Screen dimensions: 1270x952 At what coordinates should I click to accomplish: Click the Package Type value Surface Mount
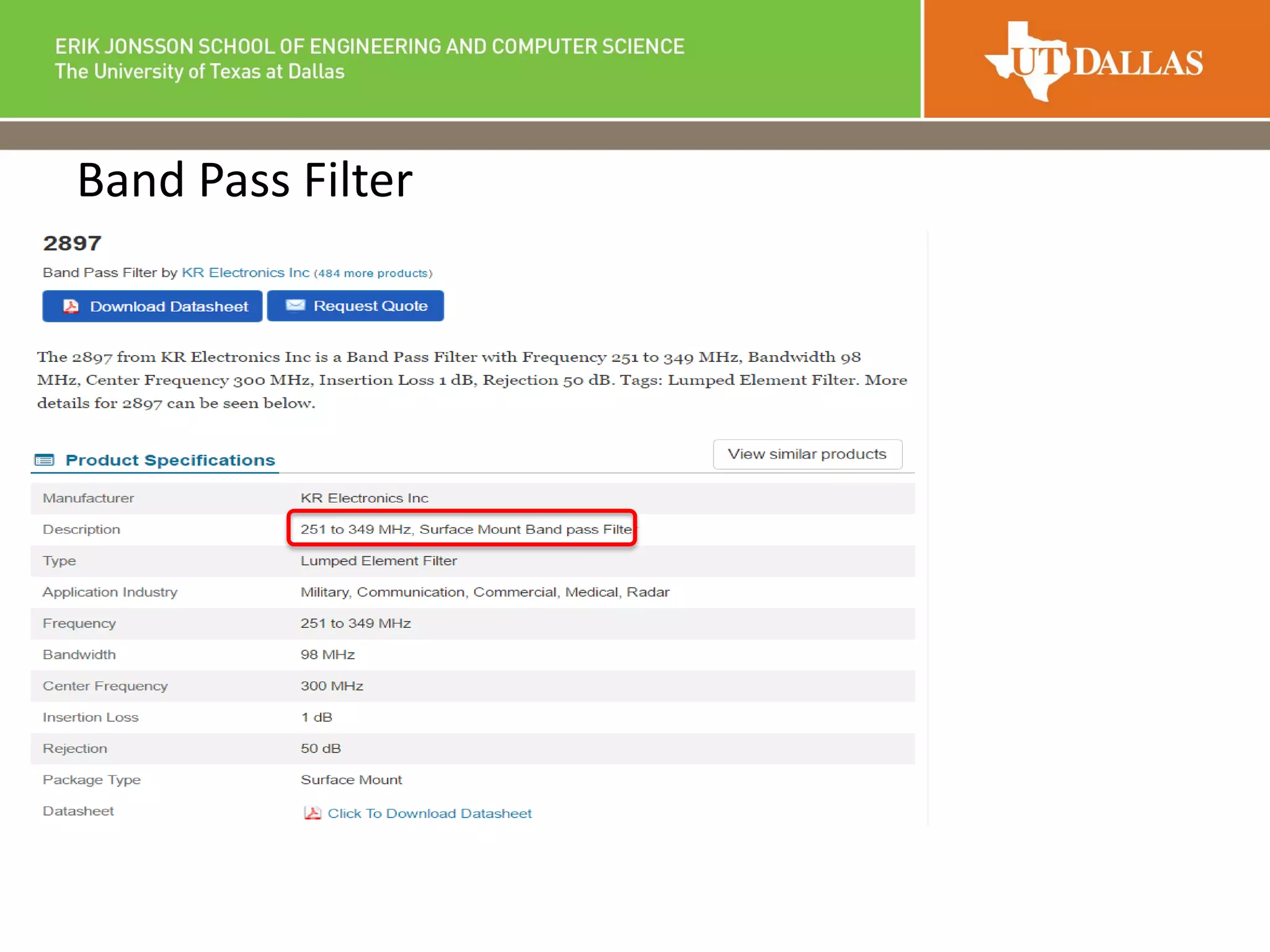[x=352, y=780]
